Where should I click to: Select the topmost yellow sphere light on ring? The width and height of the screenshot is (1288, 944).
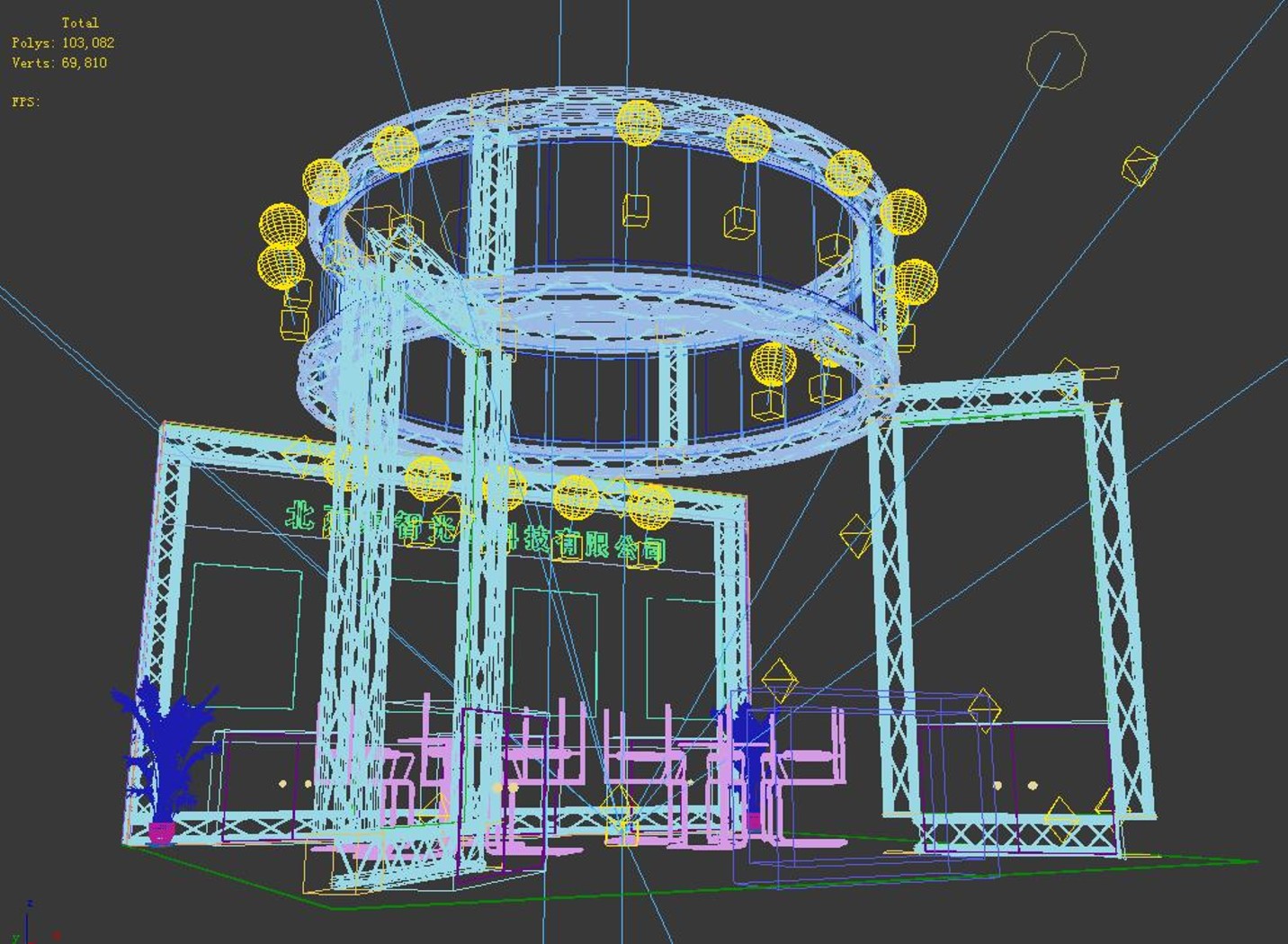tap(639, 122)
